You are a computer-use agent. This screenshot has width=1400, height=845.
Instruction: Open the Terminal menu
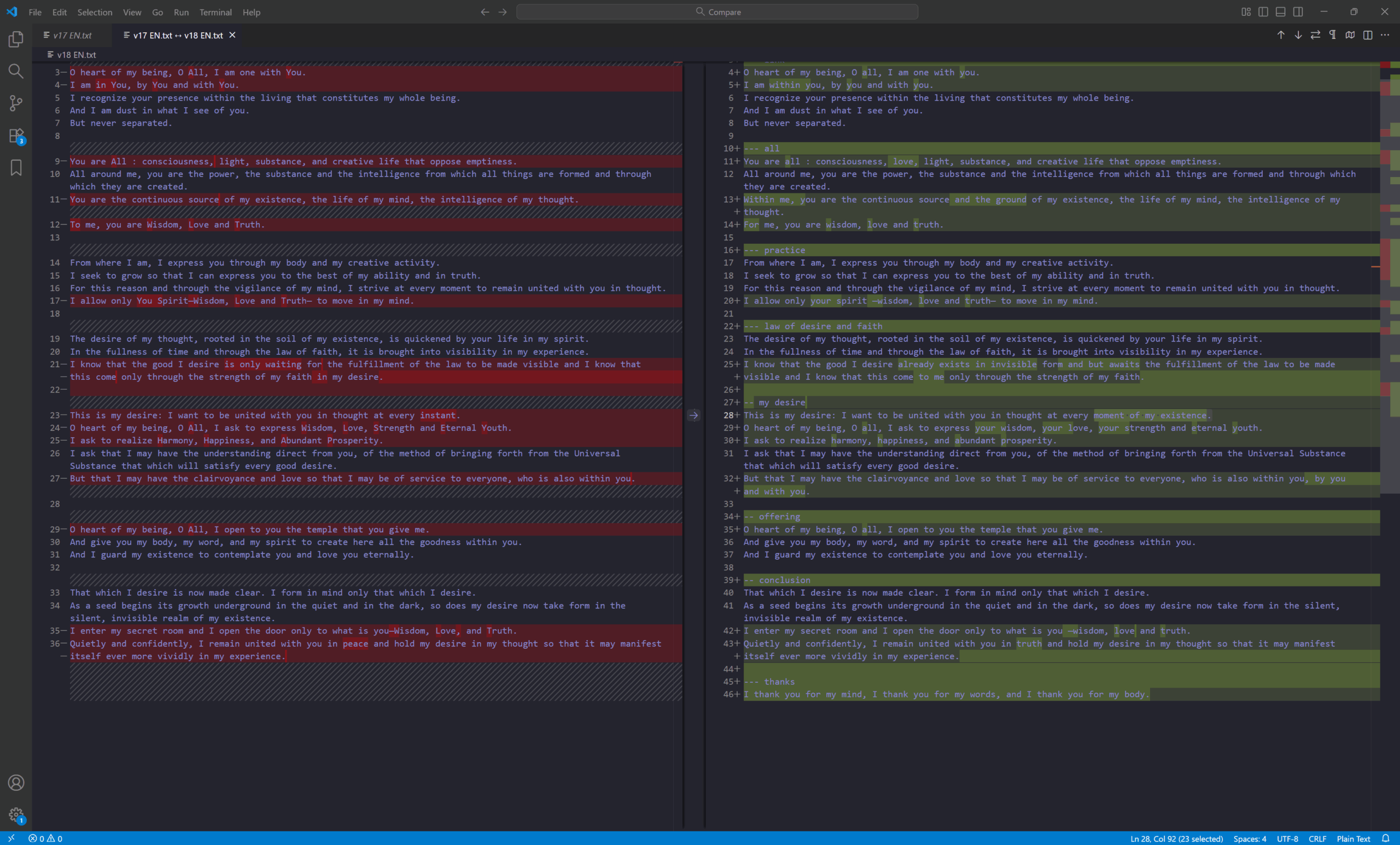click(215, 12)
